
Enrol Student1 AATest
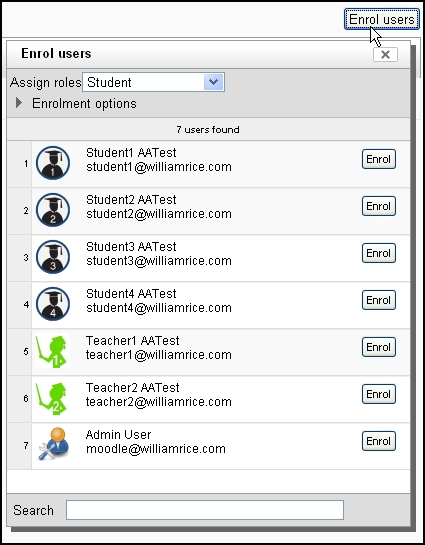(x=378, y=159)
